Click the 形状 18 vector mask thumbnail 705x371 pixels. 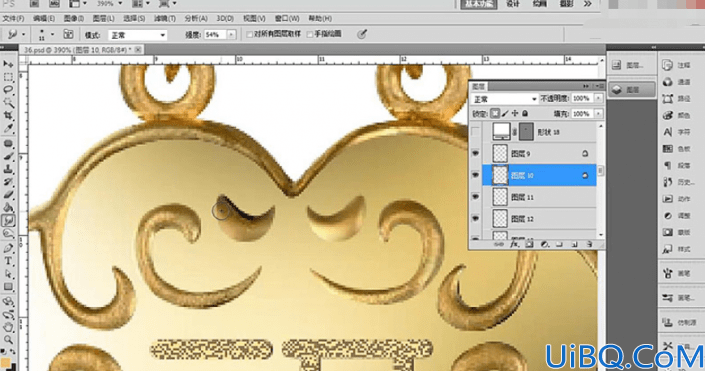[x=527, y=132]
